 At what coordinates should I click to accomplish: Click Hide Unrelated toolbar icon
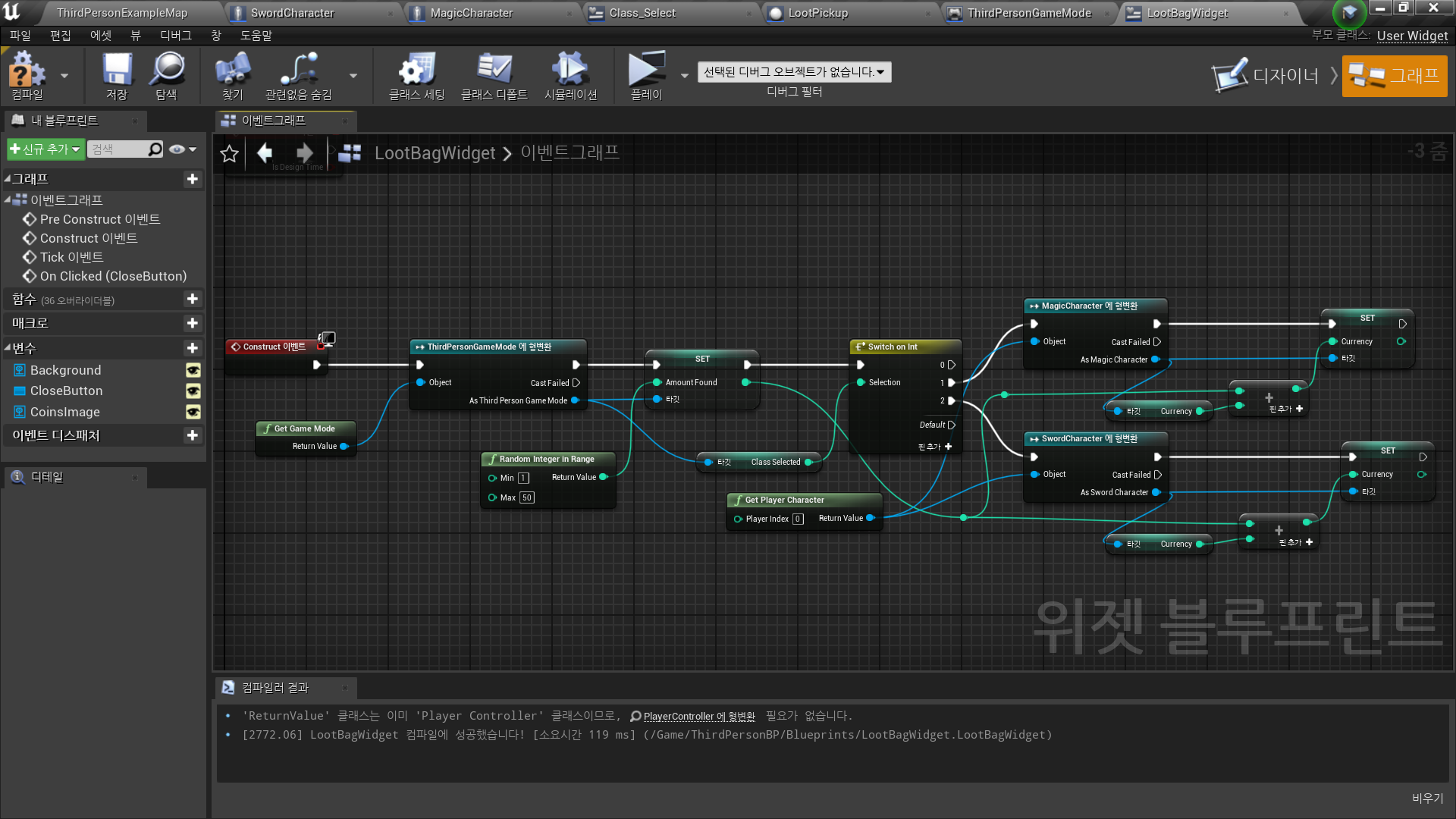point(299,70)
